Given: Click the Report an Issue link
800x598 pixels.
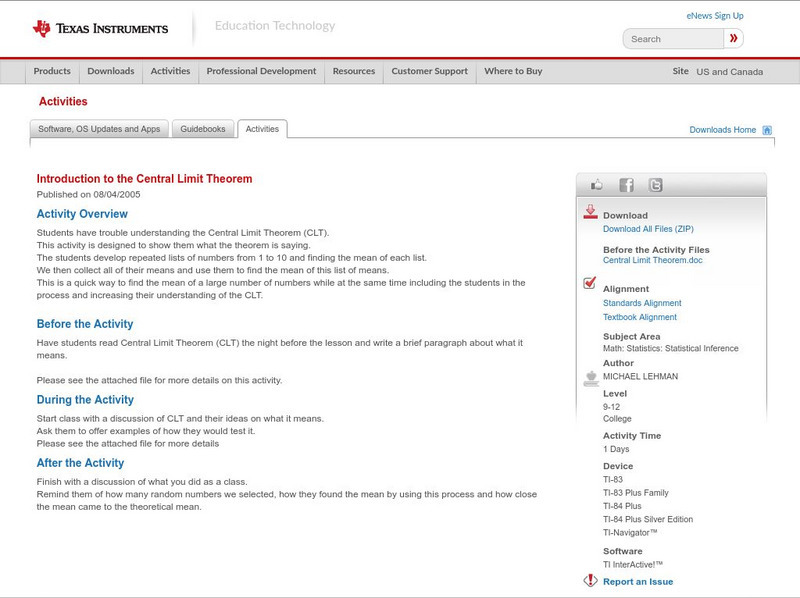Looking at the screenshot, I should pos(638,582).
